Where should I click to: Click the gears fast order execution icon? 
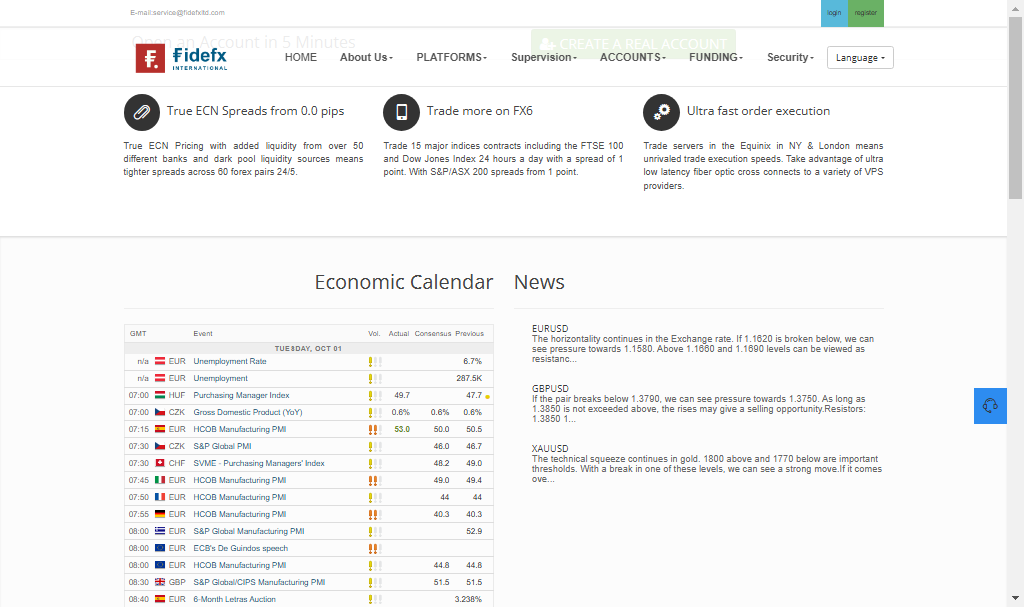coord(661,112)
